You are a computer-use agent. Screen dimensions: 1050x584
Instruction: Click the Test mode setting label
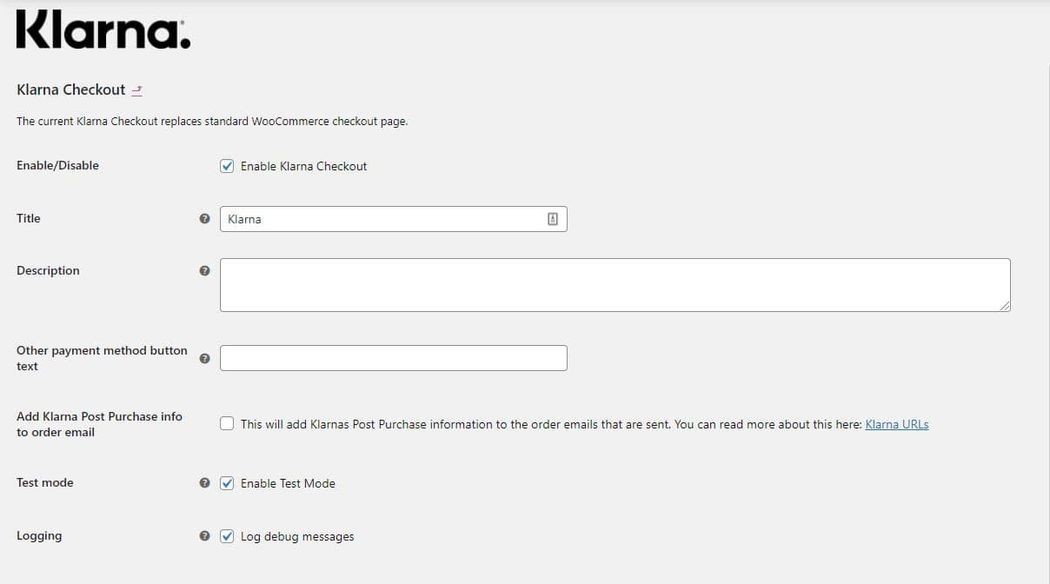(x=45, y=483)
